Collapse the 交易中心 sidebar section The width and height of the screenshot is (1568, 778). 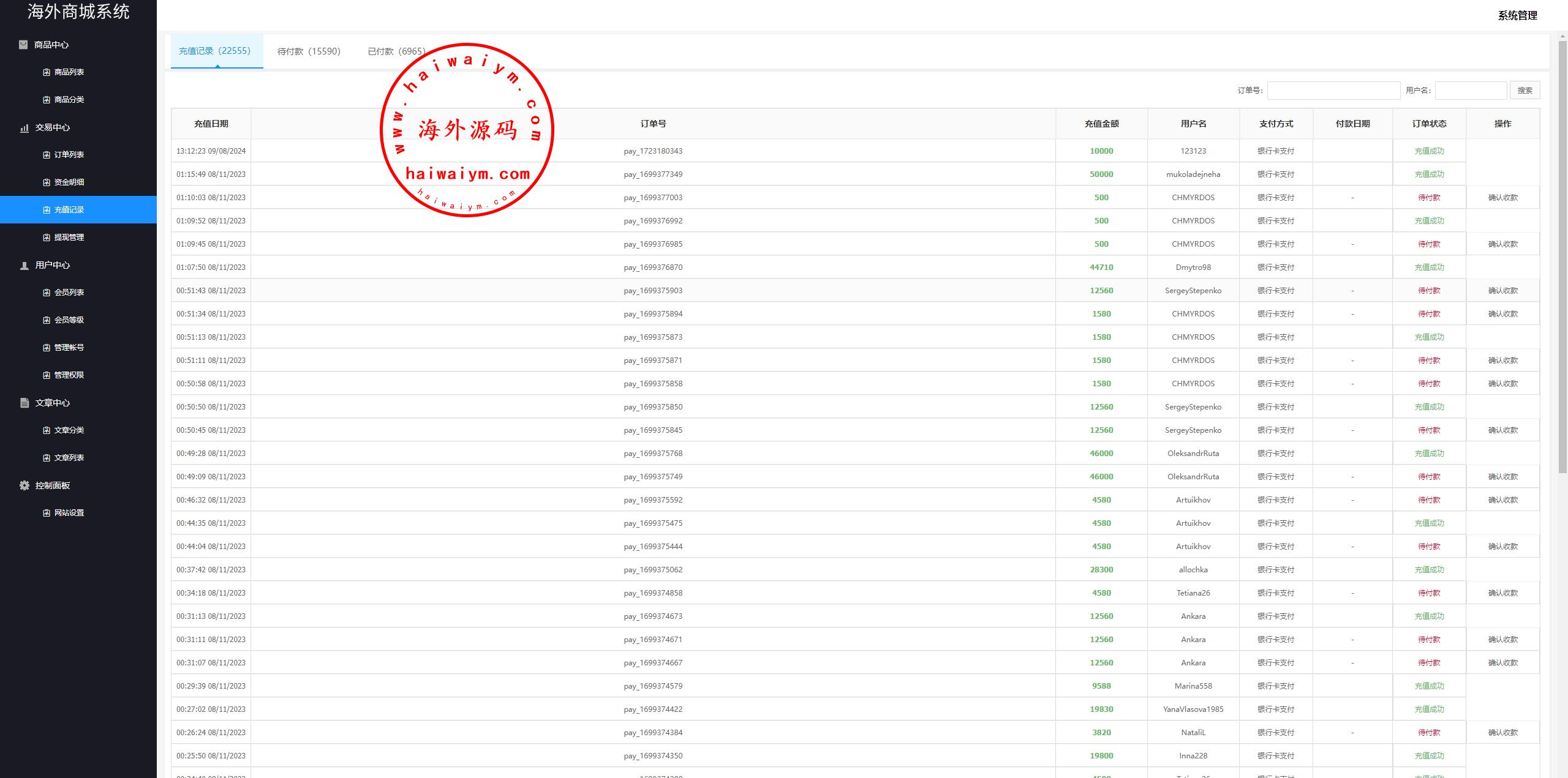pyautogui.click(x=53, y=127)
